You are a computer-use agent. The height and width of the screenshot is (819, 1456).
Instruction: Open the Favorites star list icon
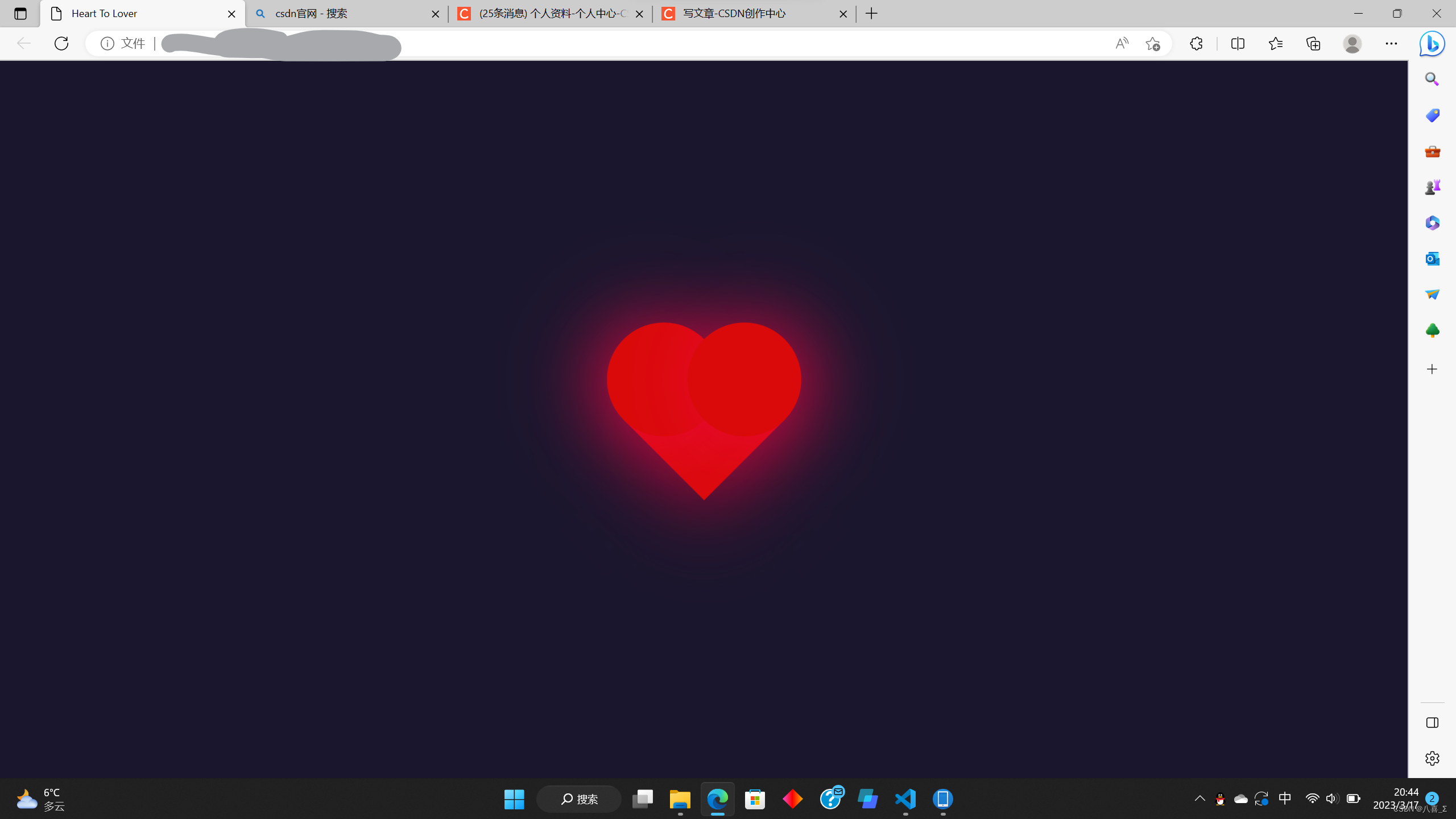point(1276,44)
